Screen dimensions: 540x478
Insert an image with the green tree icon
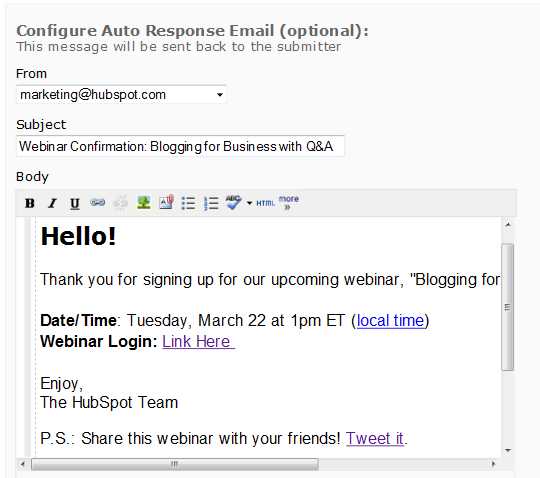tap(144, 202)
